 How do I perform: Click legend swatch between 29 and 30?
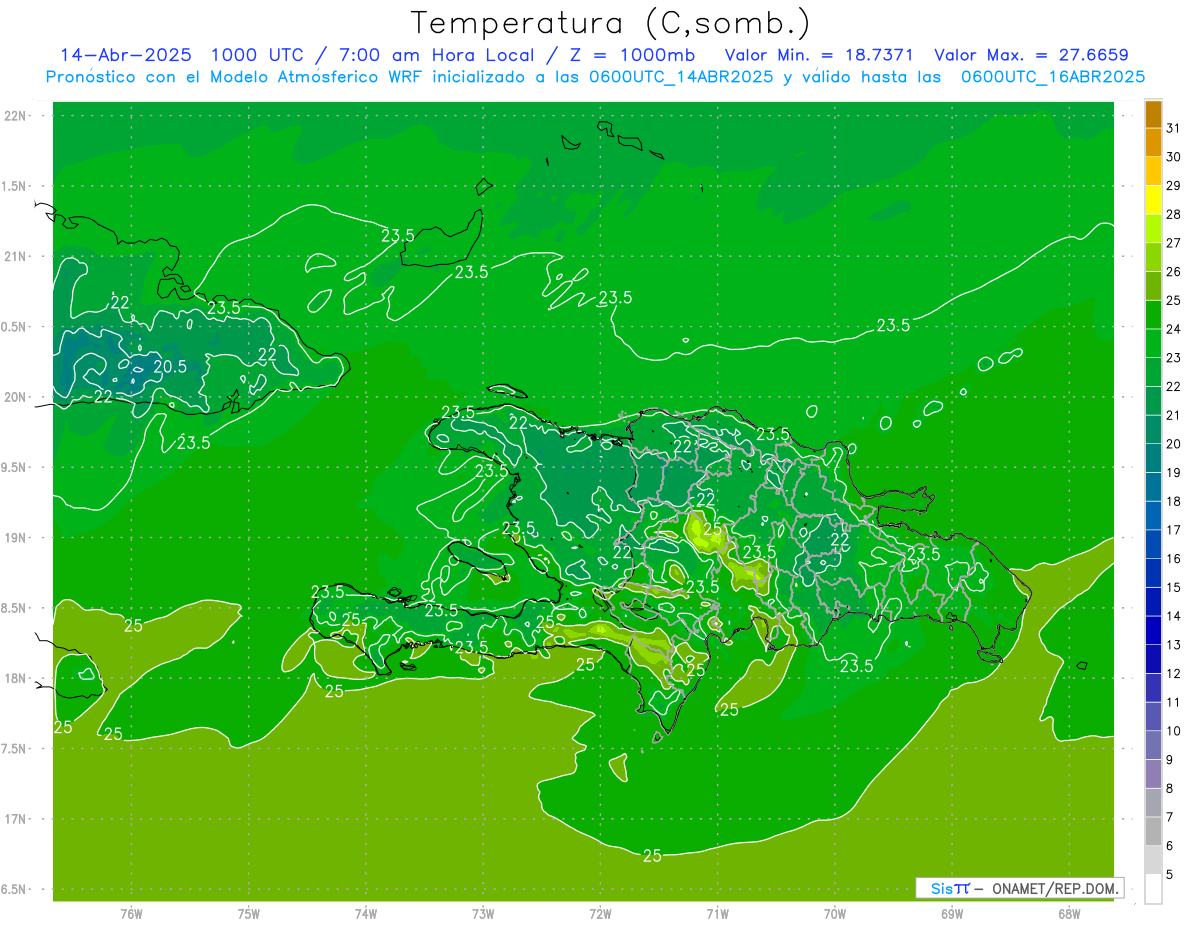[1153, 171]
